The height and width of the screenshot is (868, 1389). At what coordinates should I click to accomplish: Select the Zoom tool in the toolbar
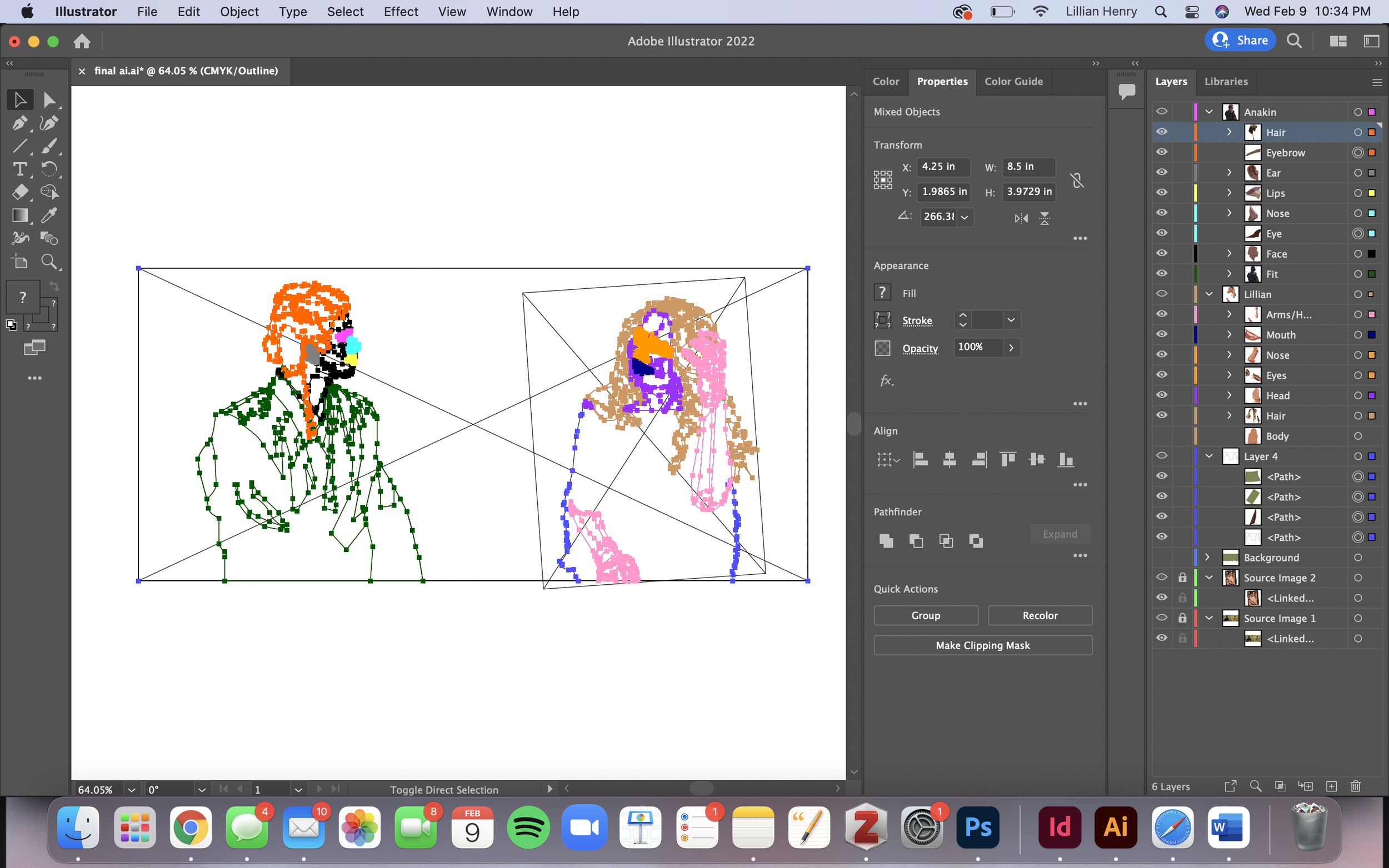click(x=49, y=261)
